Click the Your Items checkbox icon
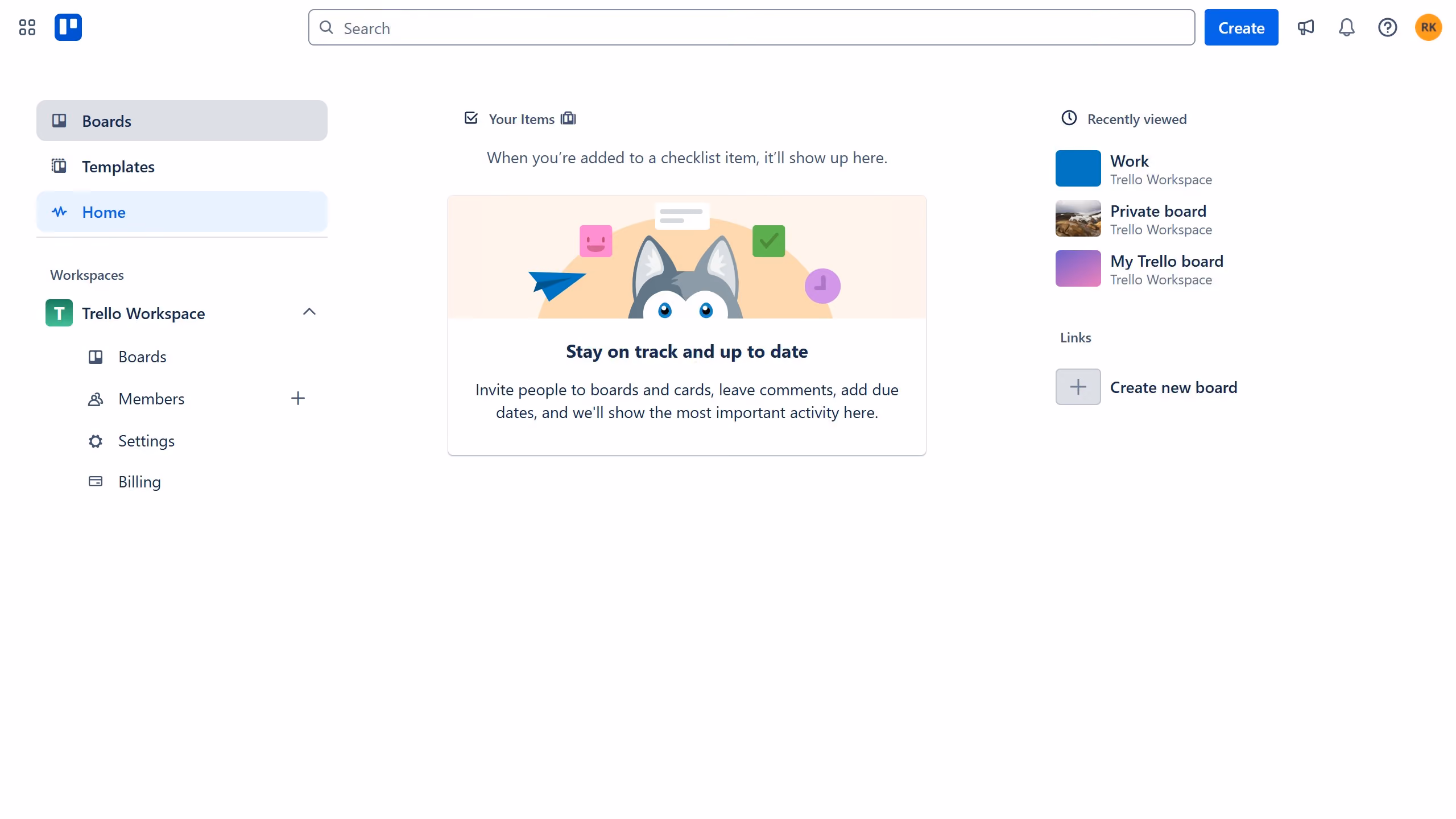This screenshot has height=819, width=1456. click(471, 118)
